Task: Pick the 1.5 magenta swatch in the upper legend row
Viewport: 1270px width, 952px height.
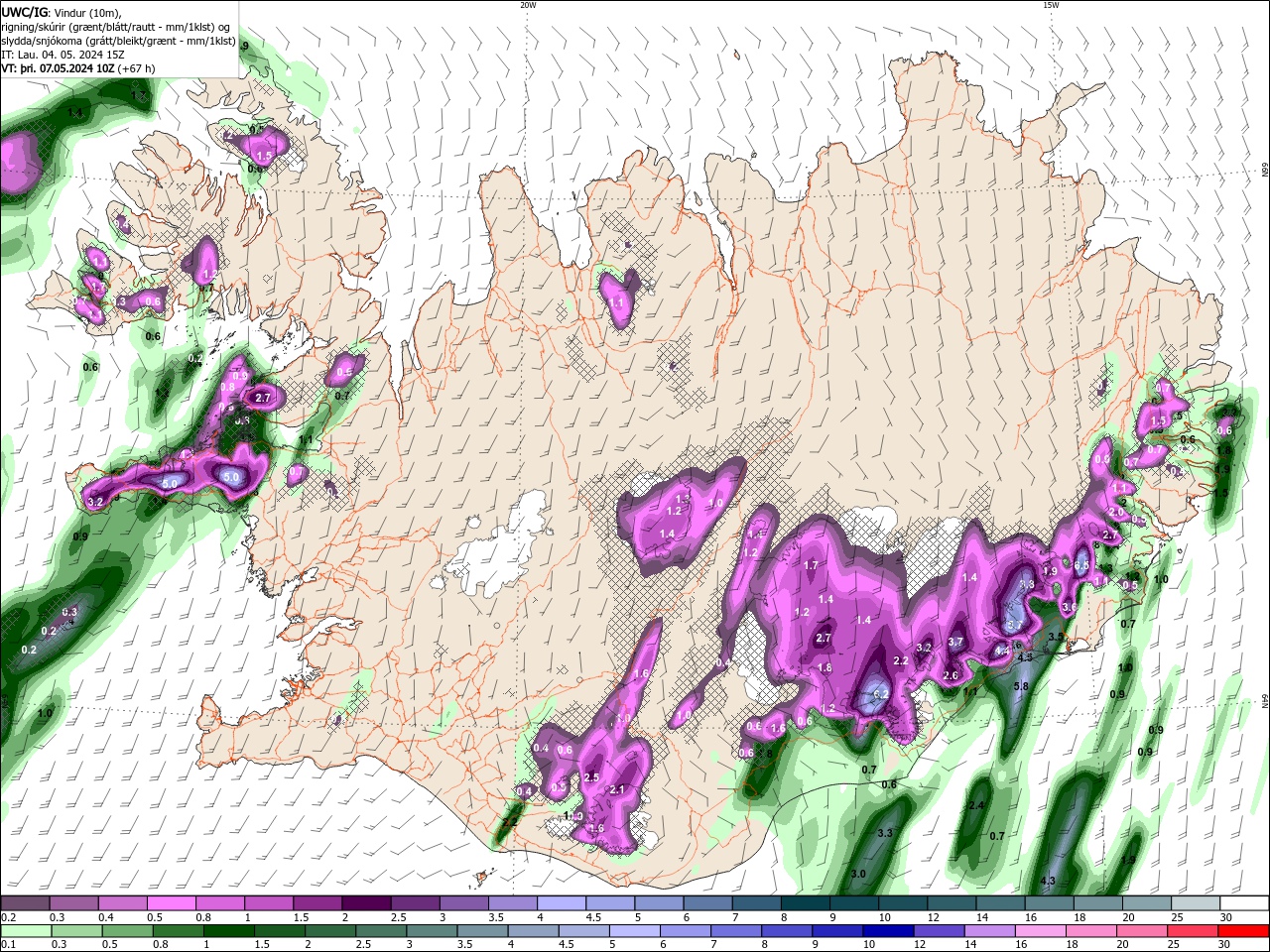Action: (x=317, y=902)
